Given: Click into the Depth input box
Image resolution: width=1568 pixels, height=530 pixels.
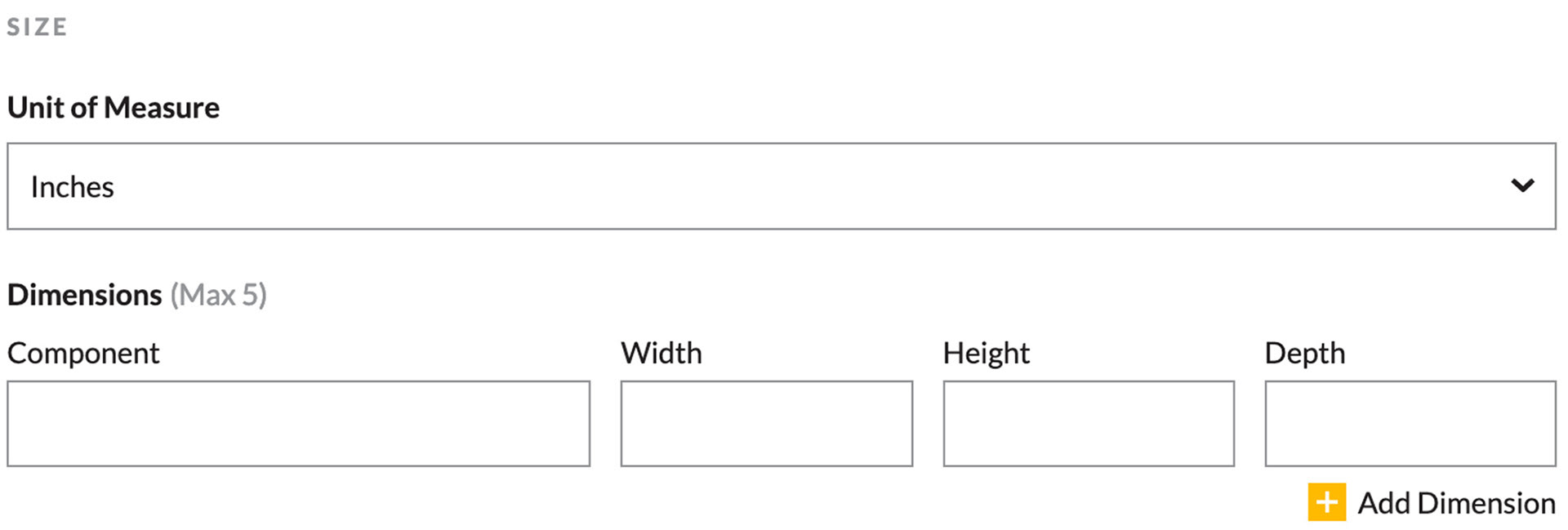Looking at the screenshot, I should (x=1410, y=424).
